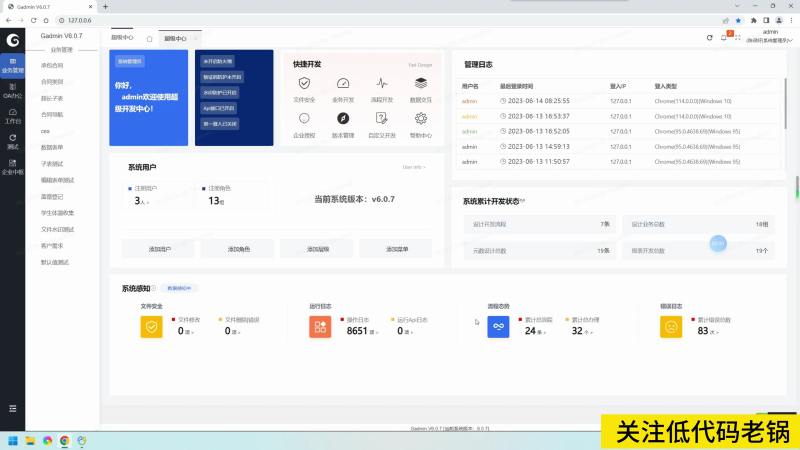Click the Api tag on dark blue card
The image size is (800, 450).
[x=218, y=108]
